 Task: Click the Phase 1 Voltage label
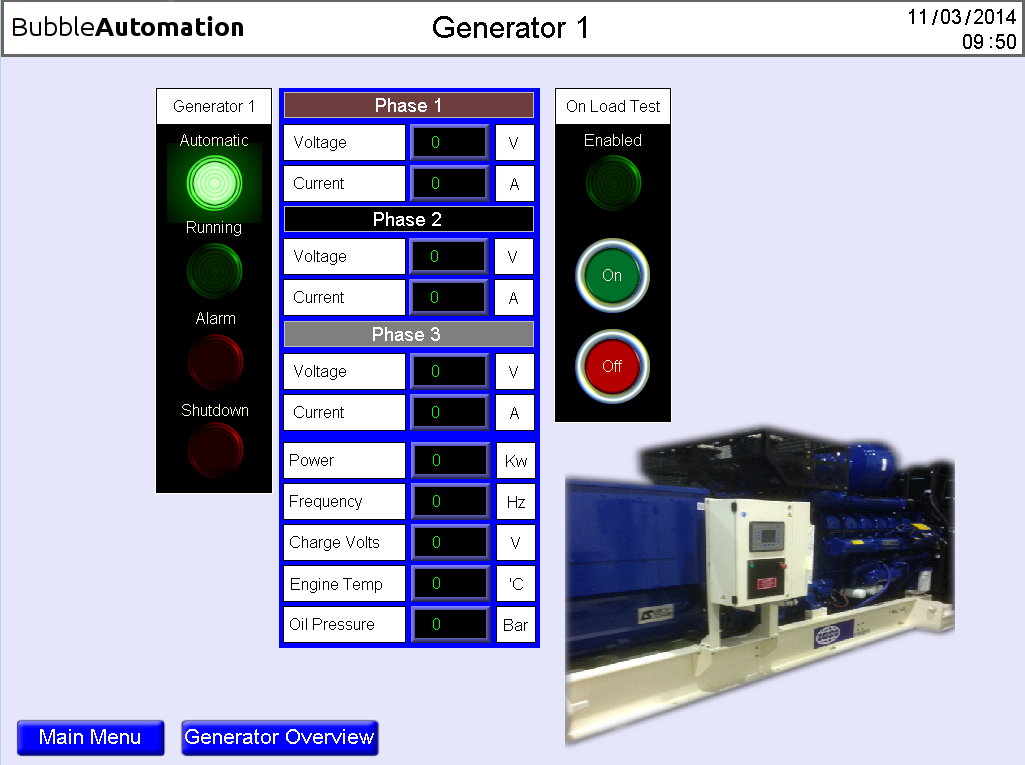pos(344,143)
